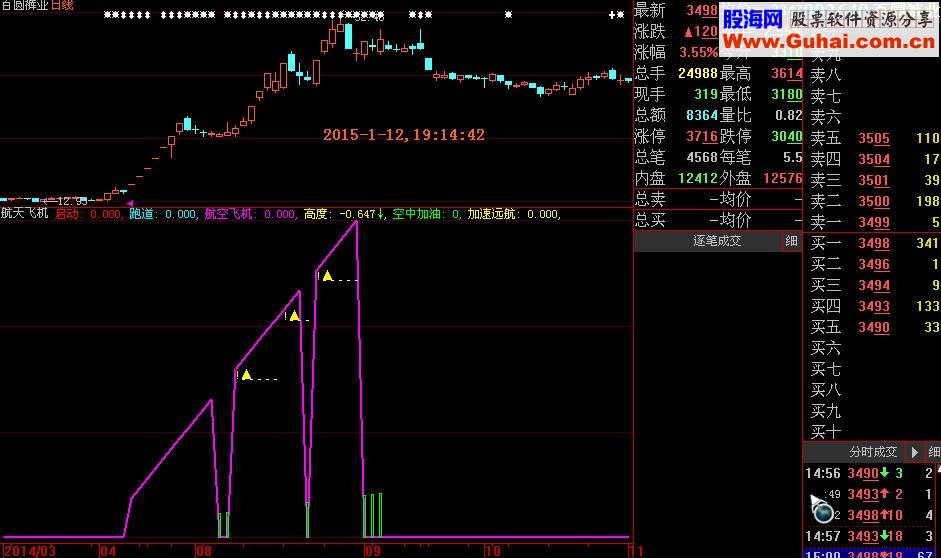This screenshot has width=941, height=558.
Task: Click the 12.95 low price label
Action: [72, 200]
